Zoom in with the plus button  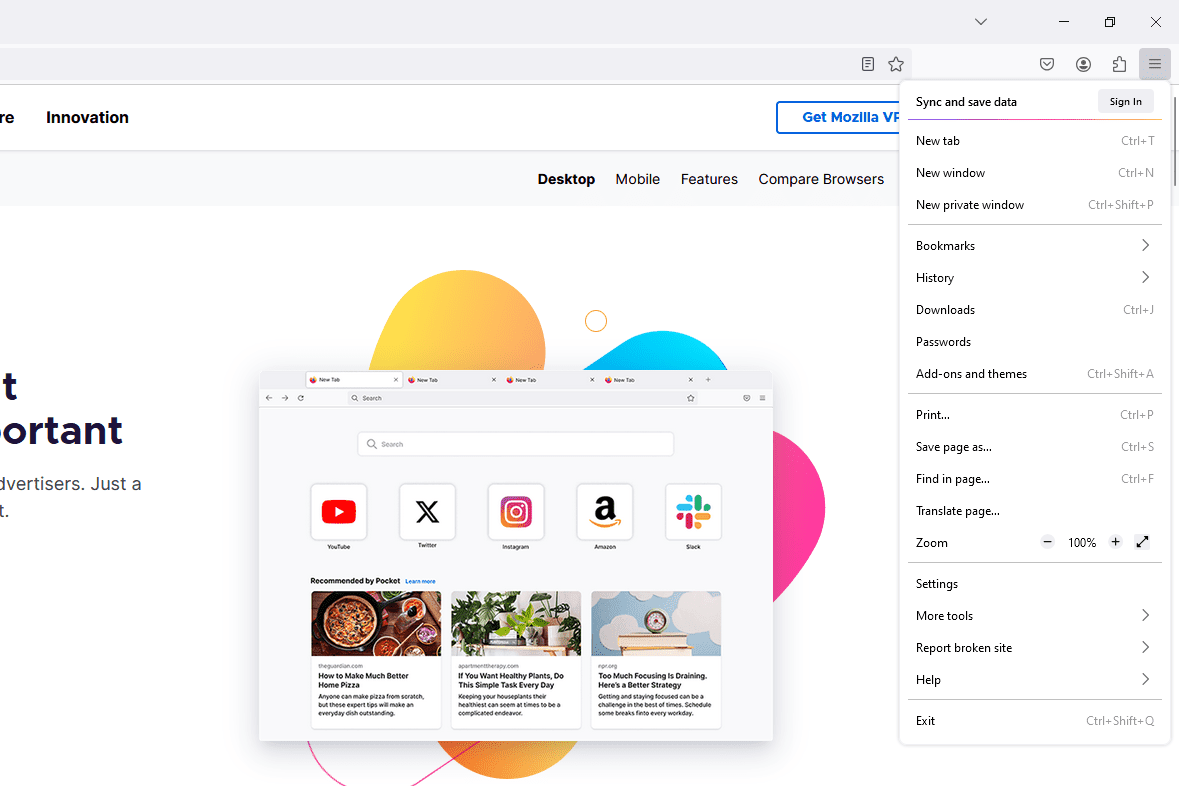tap(1116, 542)
